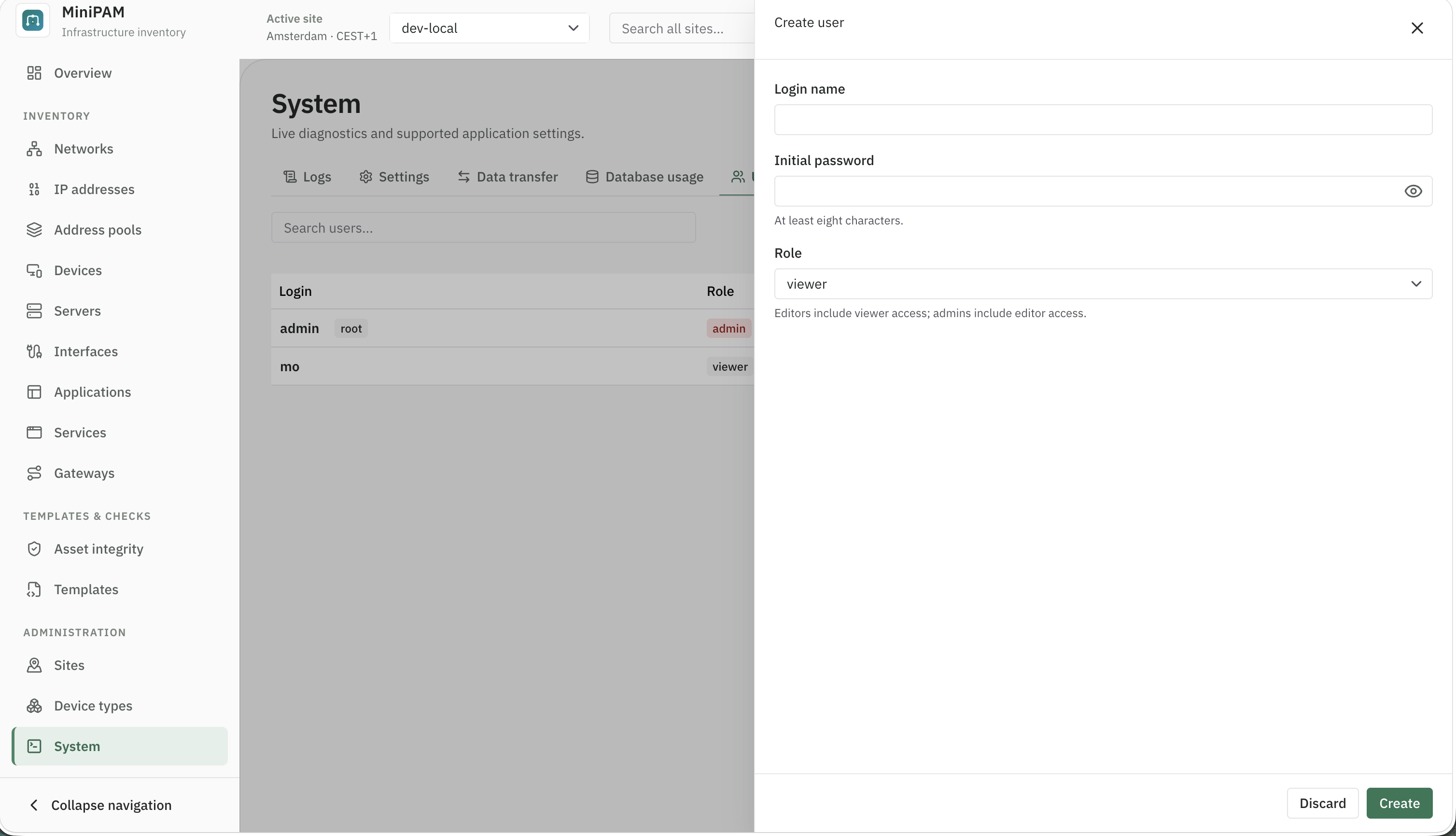
Task: Click the Sites icon under Administration
Action: (x=34, y=666)
